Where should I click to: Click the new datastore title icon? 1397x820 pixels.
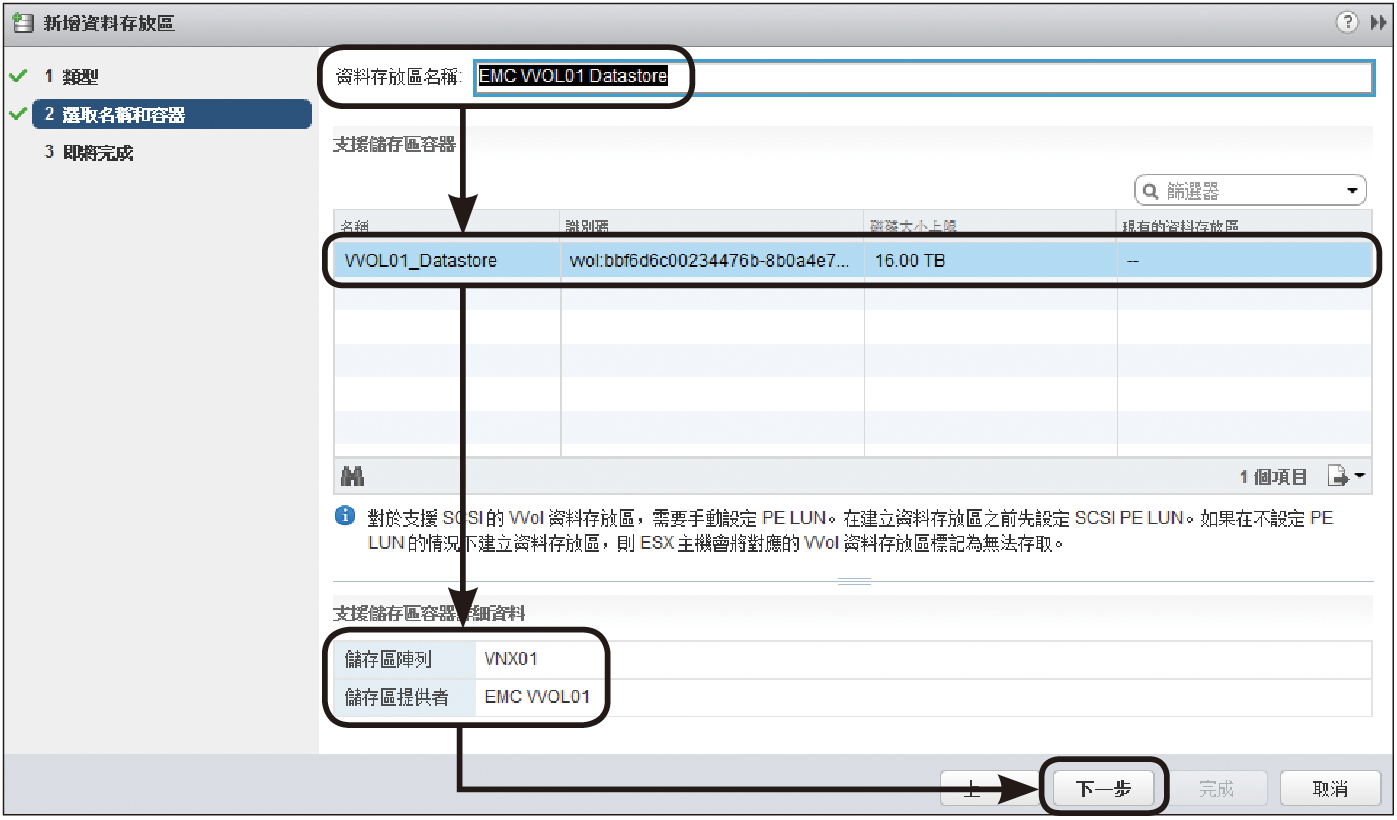22,22
